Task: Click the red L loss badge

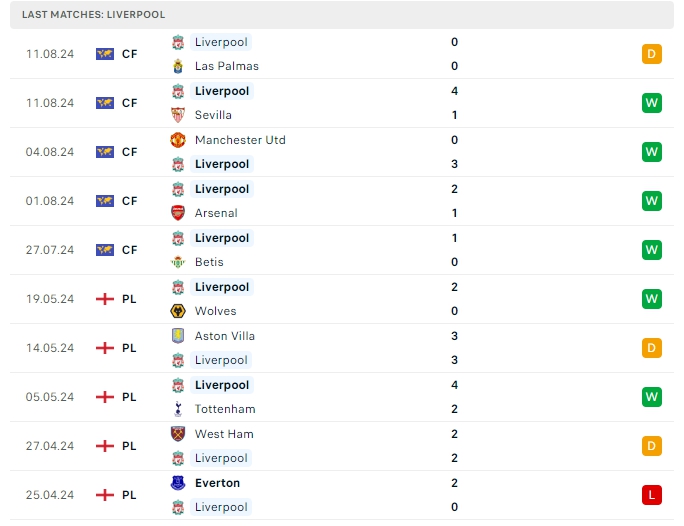Action: [652, 495]
